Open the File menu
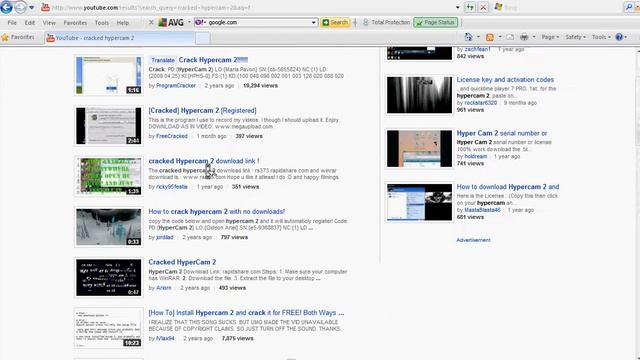The image size is (640, 360). point(12,23)
